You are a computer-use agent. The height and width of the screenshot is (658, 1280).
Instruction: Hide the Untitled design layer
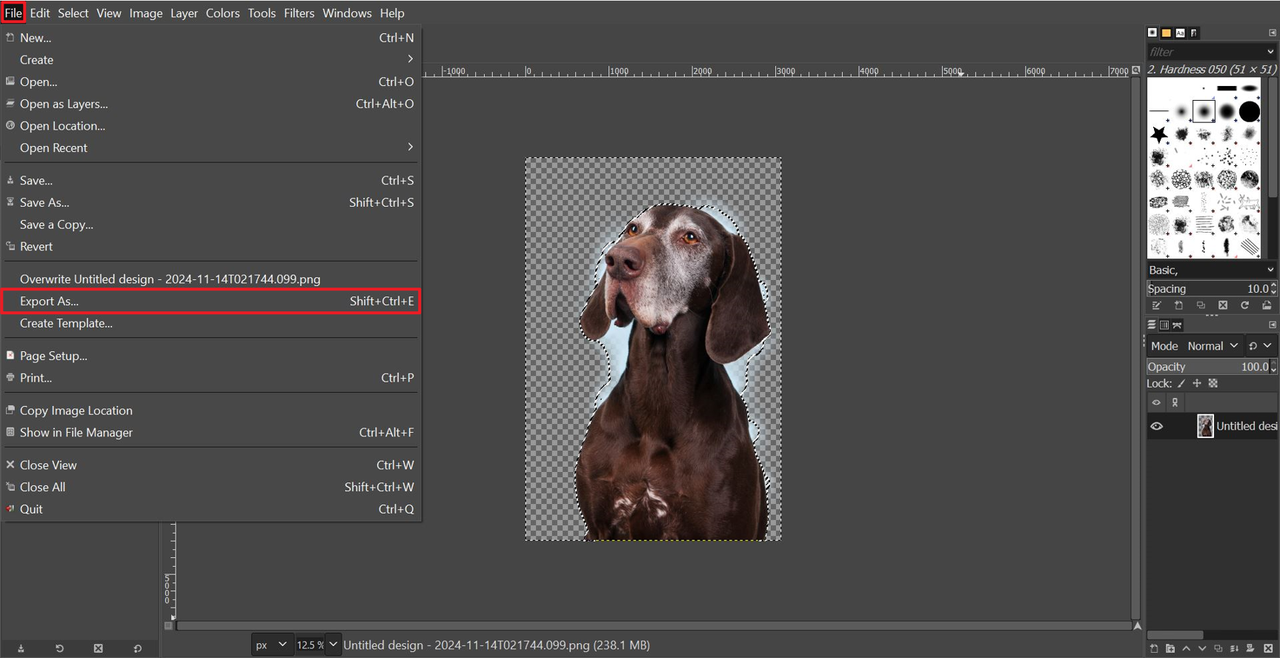[1157, 426]
